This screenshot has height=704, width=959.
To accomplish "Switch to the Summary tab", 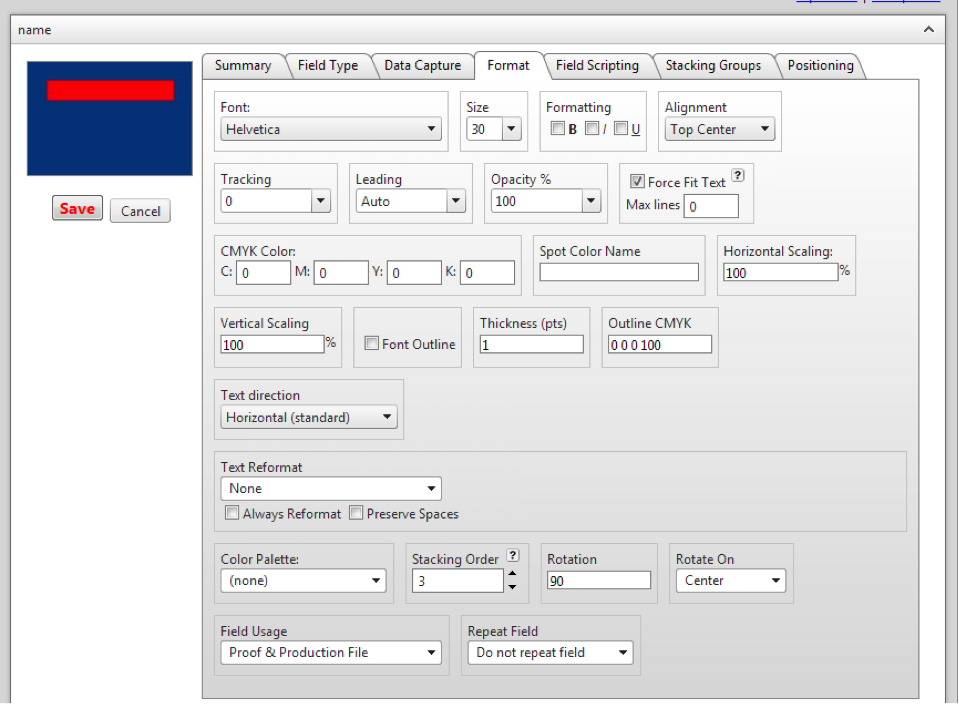I will pyautogui.click(x=243, y=65).
